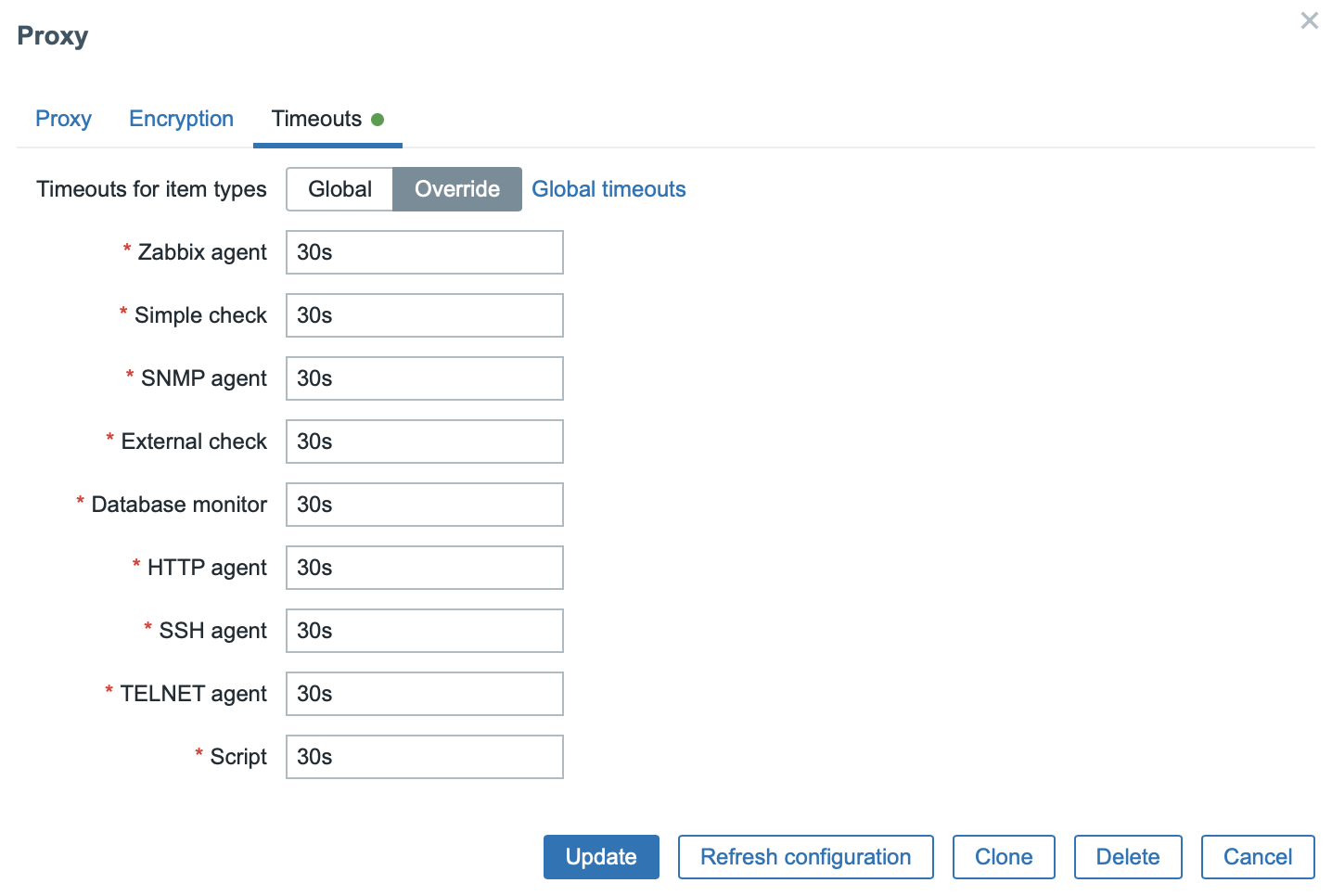This screenshot has width=1332, height=896.
Task: Follow the Global timeouts link
Action: tap(608, 189)
